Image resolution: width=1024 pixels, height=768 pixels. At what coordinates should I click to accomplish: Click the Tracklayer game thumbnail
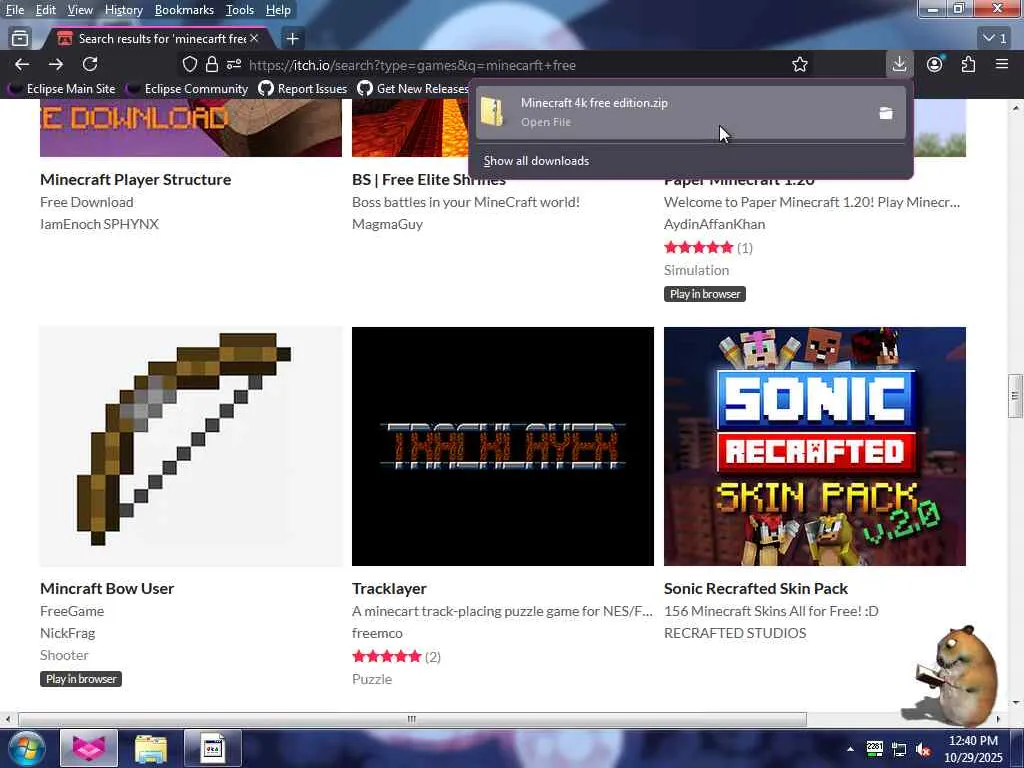(503, 446)
